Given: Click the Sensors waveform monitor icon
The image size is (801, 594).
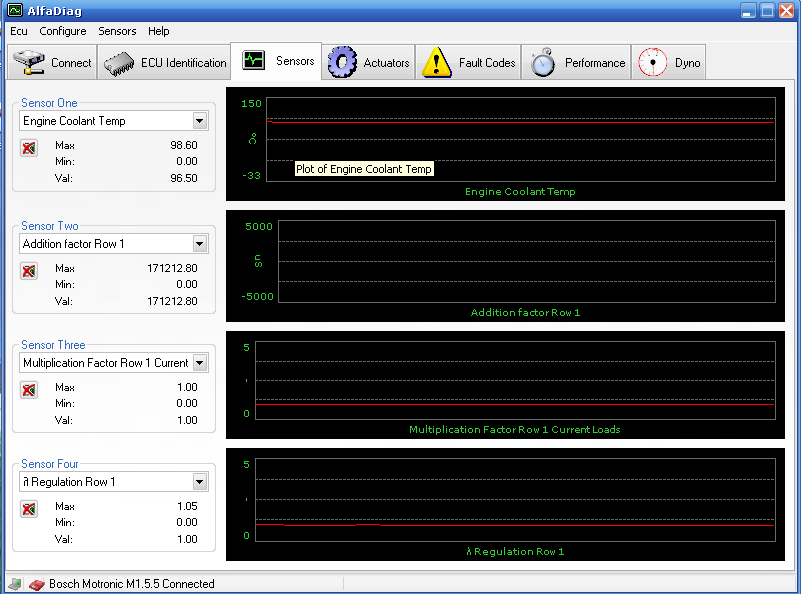Looking at the screenshot, I should pyautogui.click(x=254, y=61).
